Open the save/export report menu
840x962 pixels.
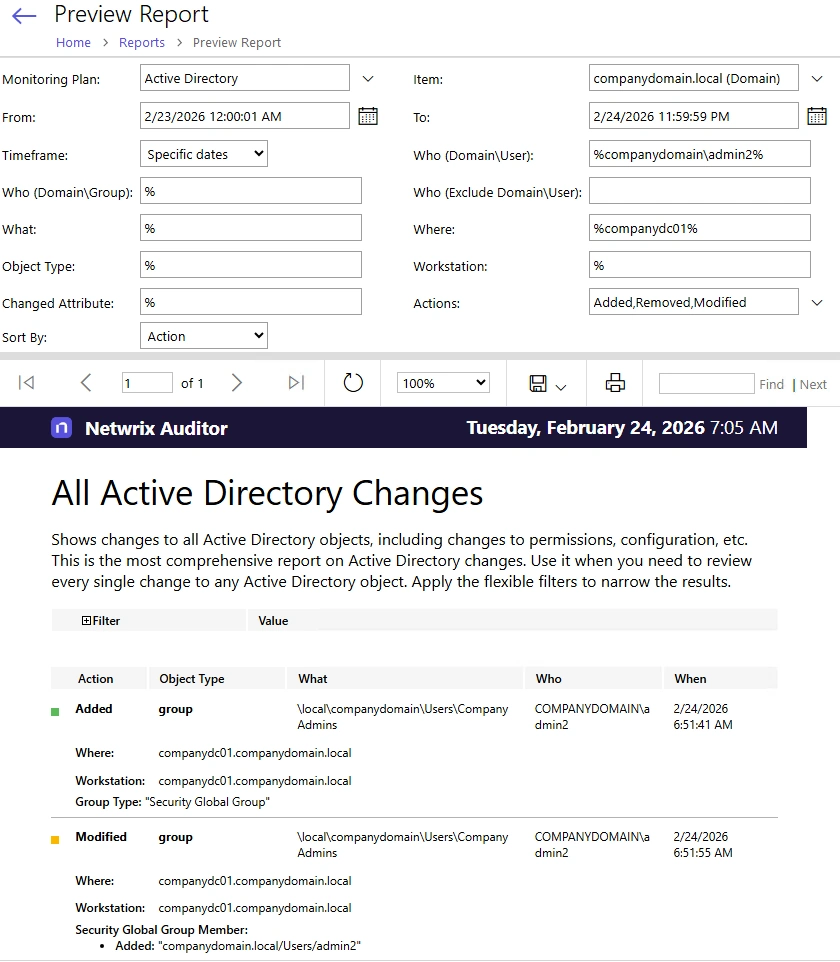pos(547,384)
